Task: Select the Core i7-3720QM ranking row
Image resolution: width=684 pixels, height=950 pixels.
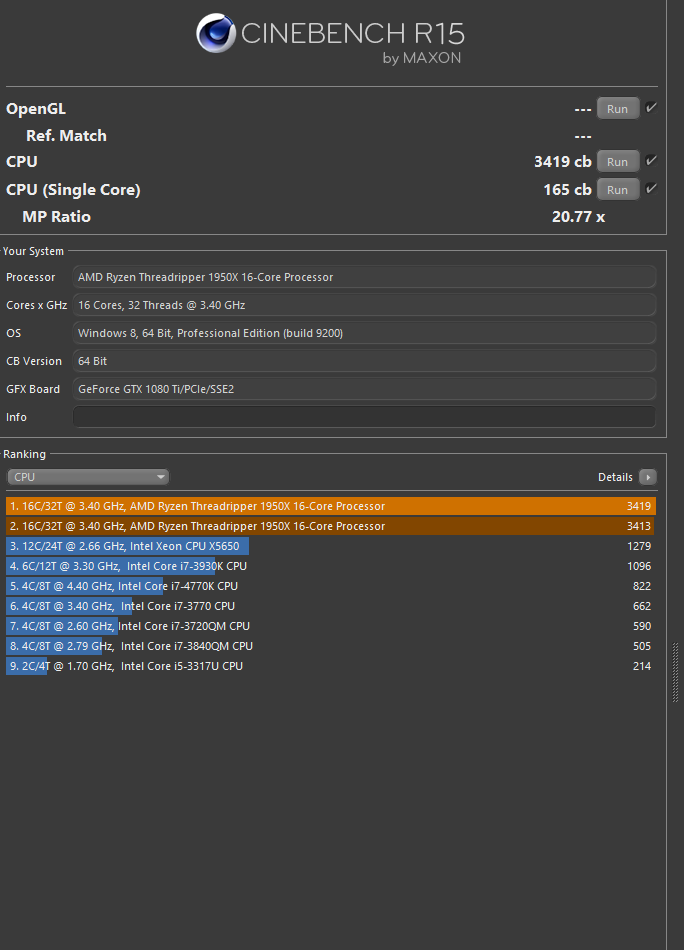Action: [331, 626]
